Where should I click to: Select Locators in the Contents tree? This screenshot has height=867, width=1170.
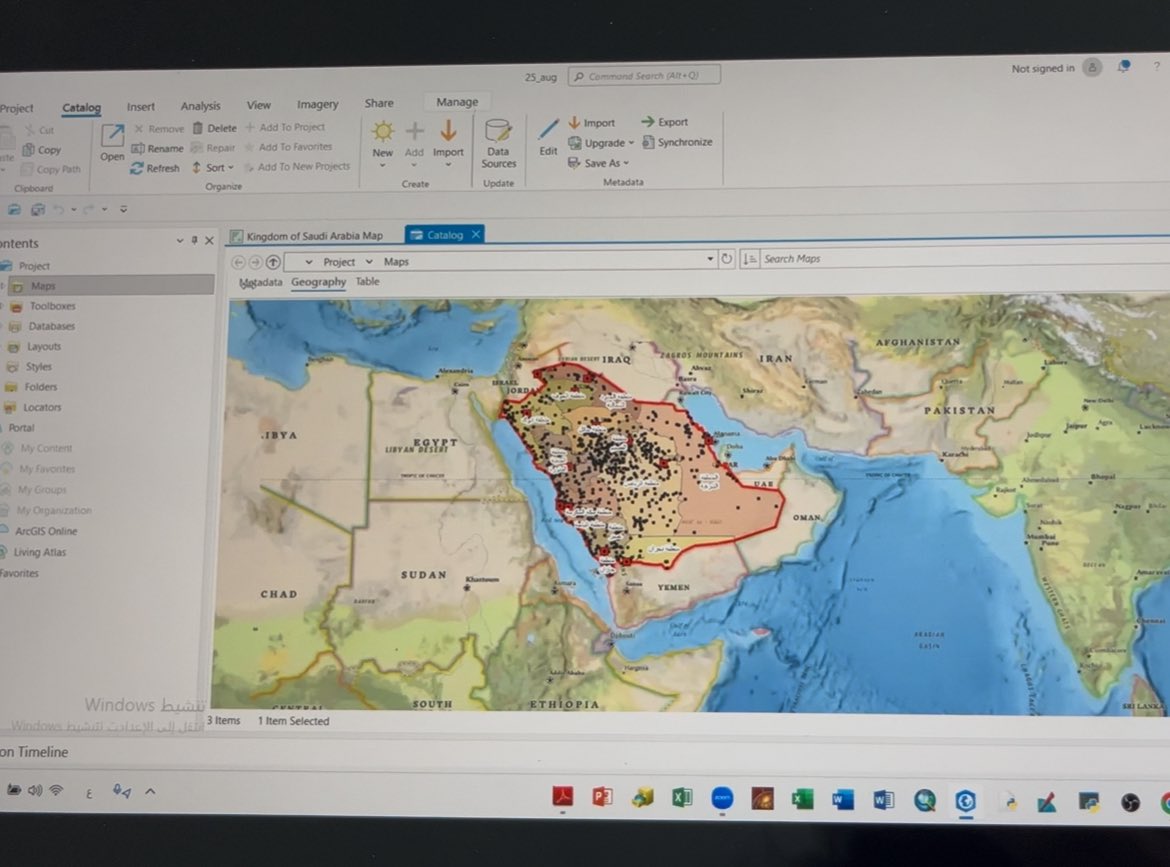tap(42, 407)
